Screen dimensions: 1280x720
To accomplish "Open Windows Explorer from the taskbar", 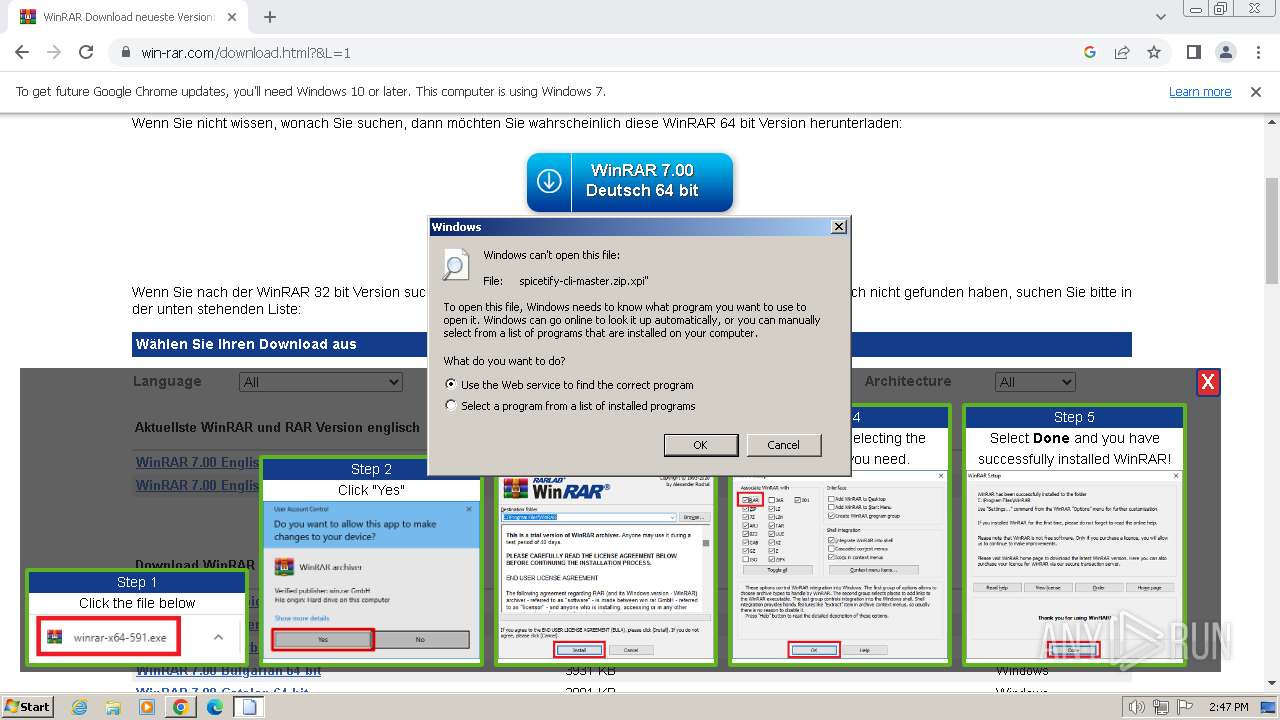I will [x=113, y=707].
